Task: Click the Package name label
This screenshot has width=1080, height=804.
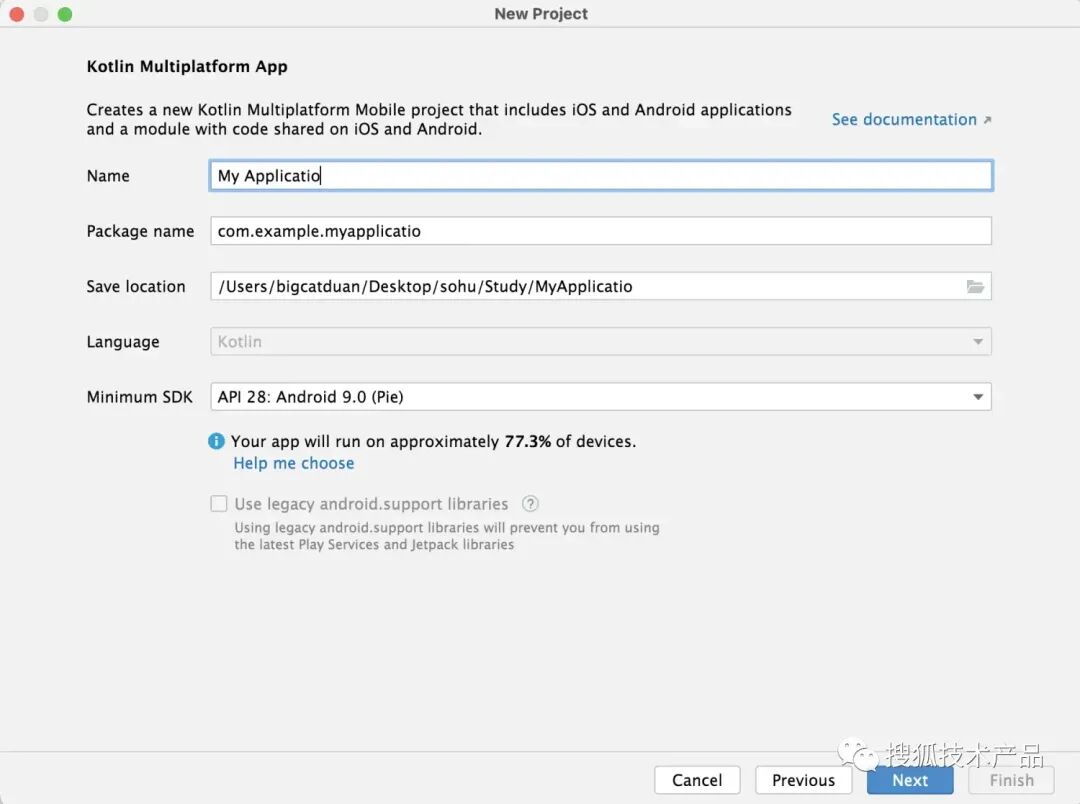Action: pos(141,231)
